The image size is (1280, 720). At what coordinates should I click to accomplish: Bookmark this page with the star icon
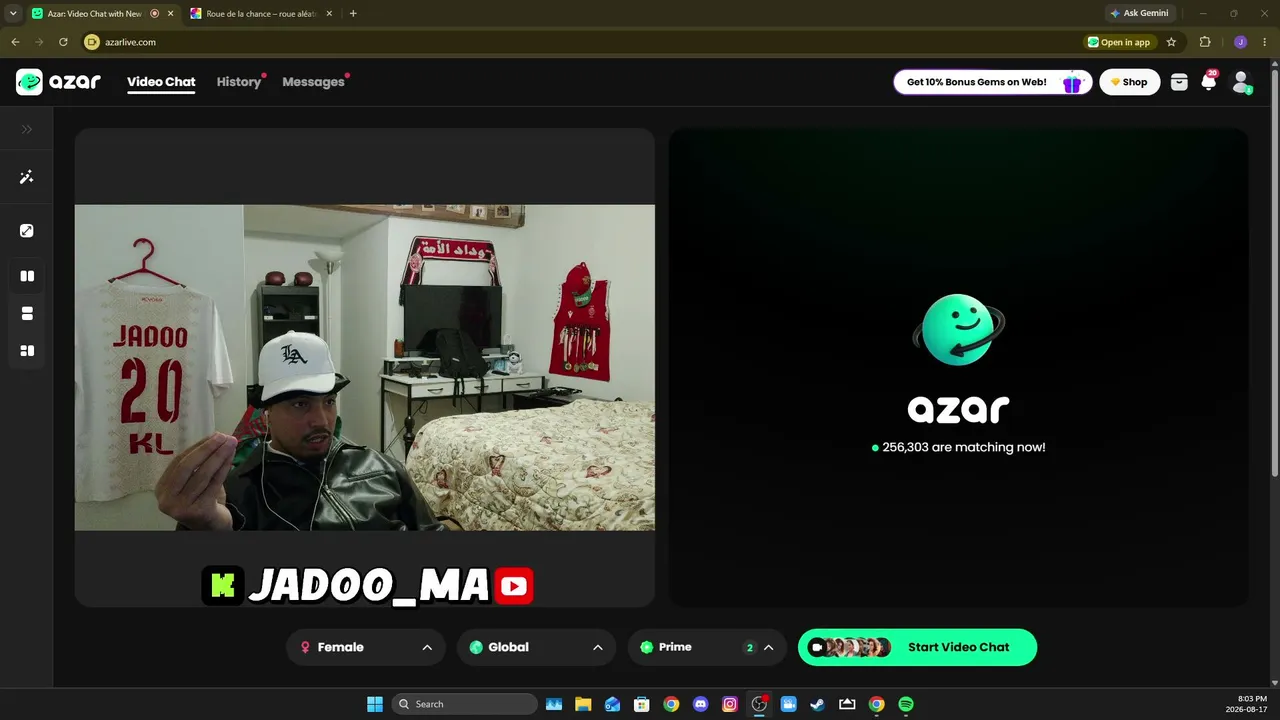1171,42
